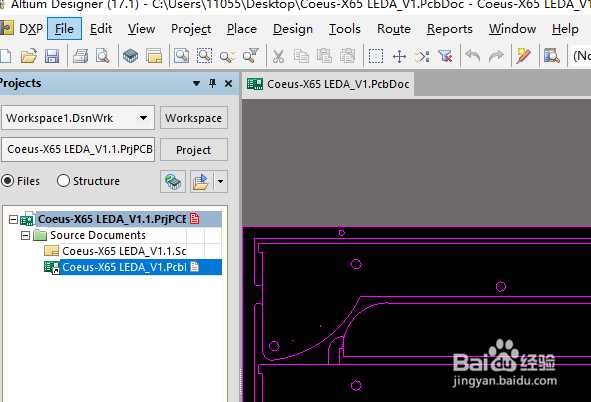
Task: Click the Redo arrow icon
Action: [496, 56]
